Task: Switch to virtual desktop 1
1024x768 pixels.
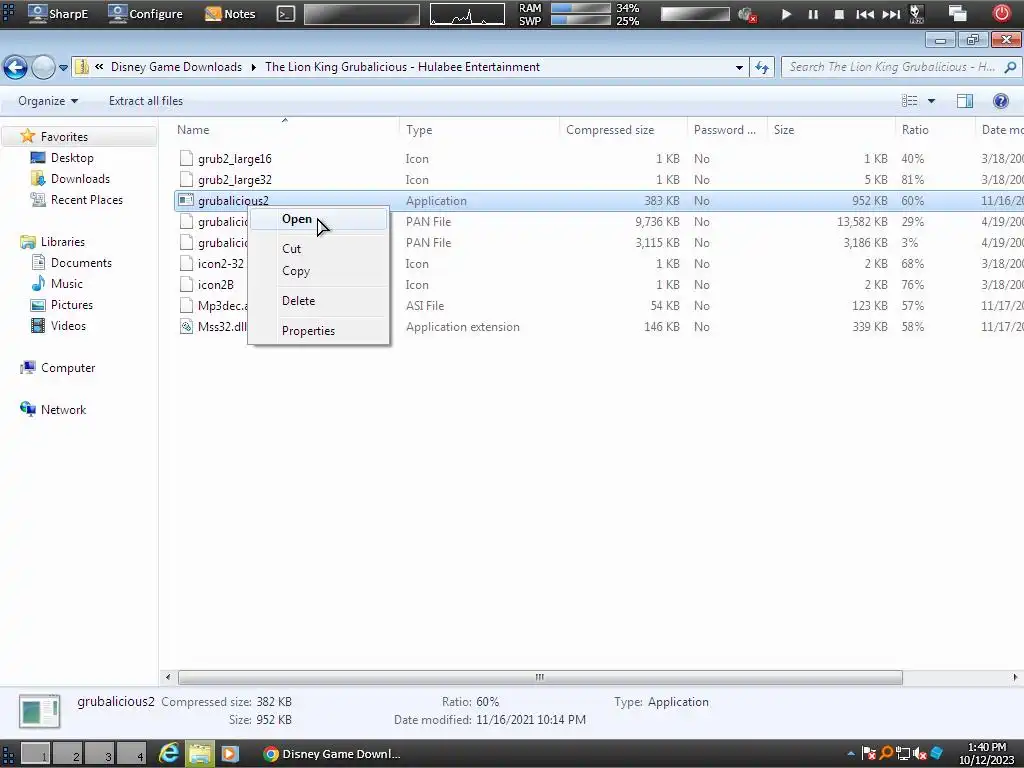Action: (35, 754)
